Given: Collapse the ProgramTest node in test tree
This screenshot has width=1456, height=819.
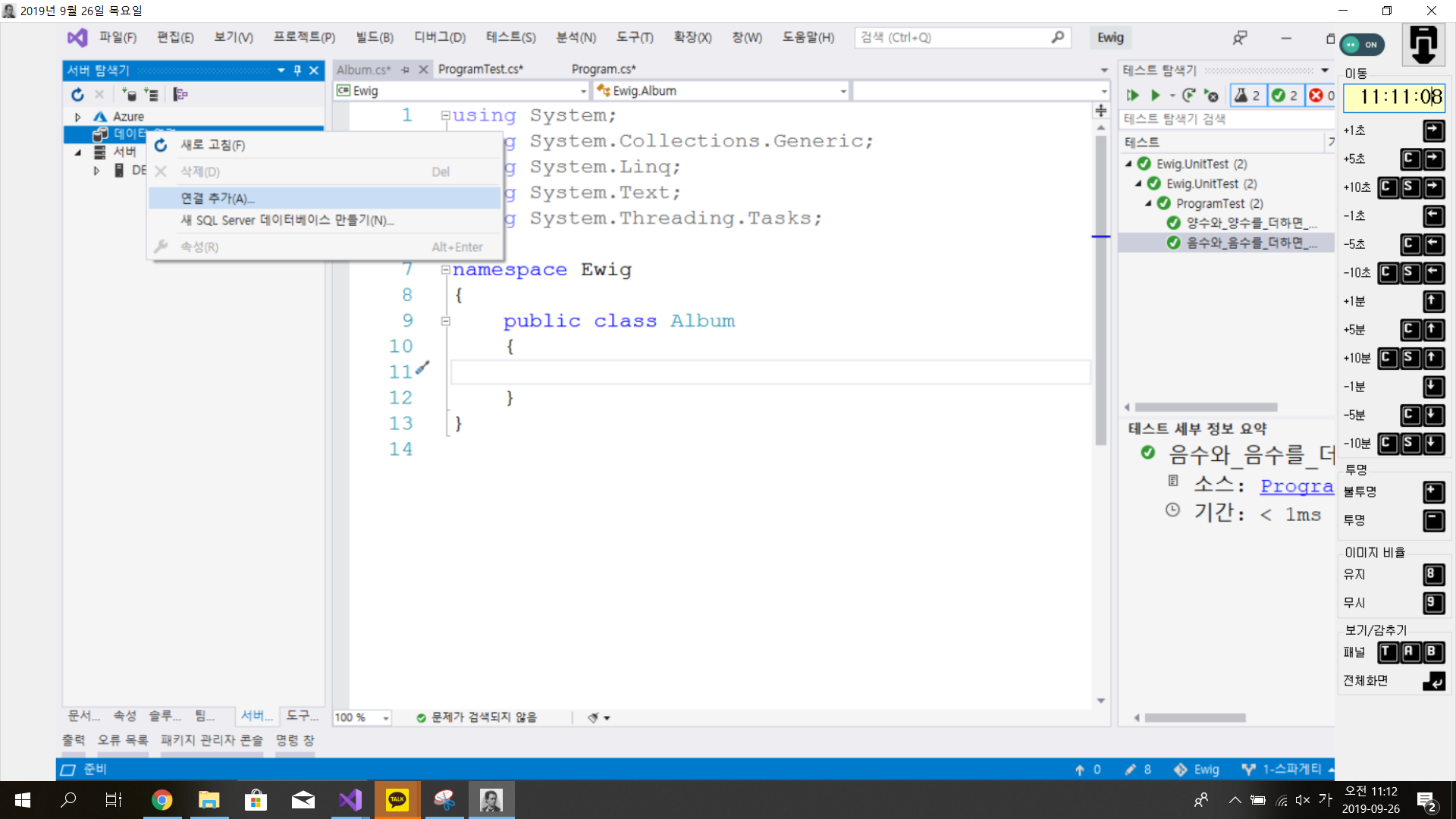Looking at the screenshot, I should tap(1148, 203).
